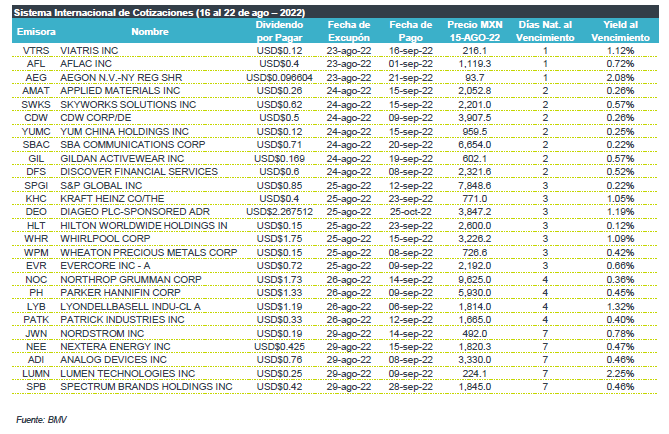Select ANALOG DEVICES INC name
669x434 pixels.
[x=113, y=360]
